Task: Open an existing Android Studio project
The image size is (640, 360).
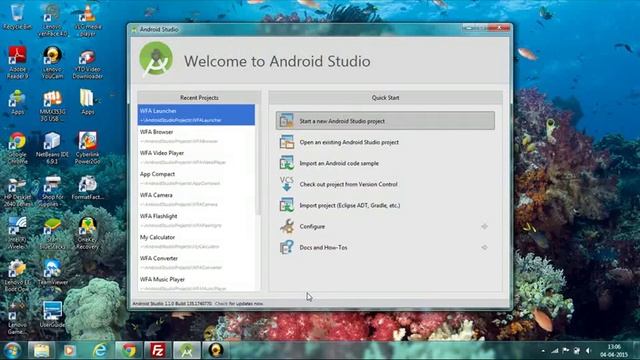Action: [349, 142]
